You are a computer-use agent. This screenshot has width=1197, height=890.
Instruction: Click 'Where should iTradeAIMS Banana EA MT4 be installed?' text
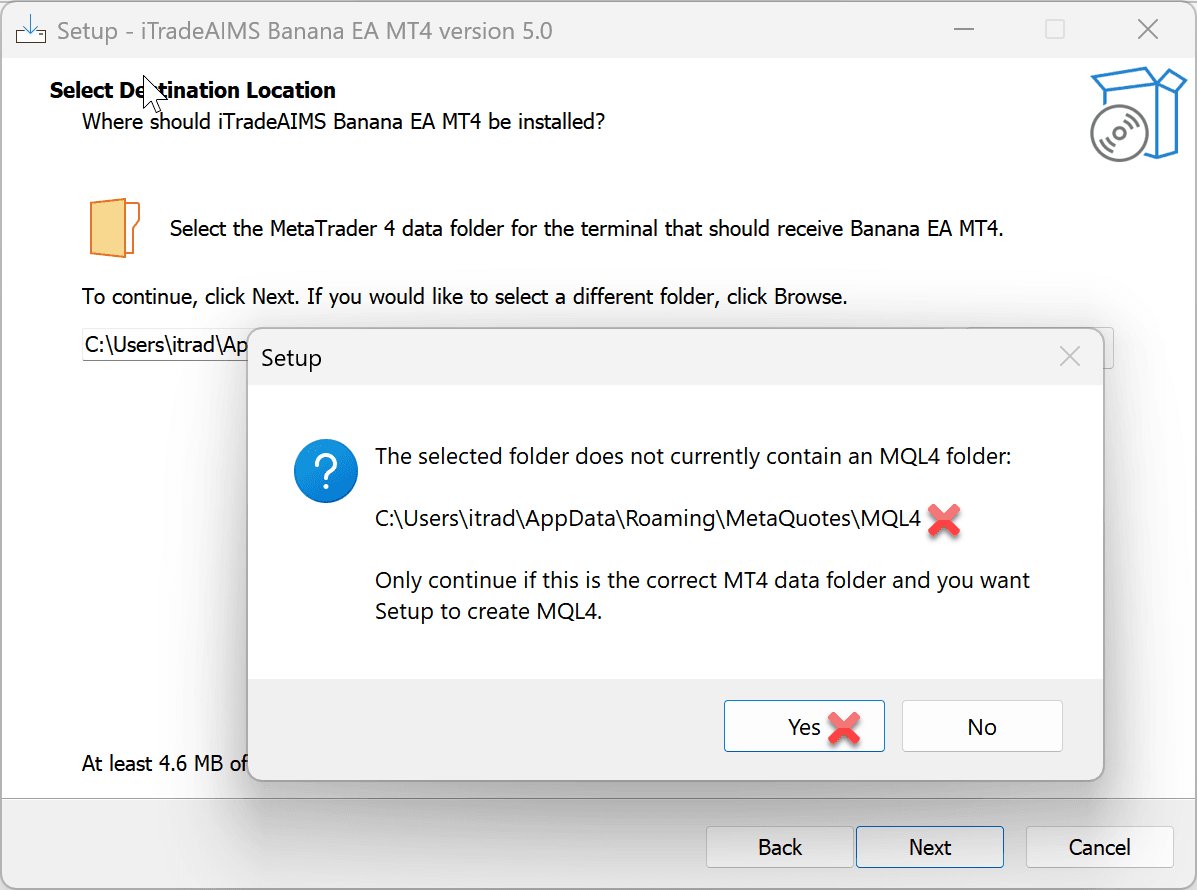click(344, 121)
